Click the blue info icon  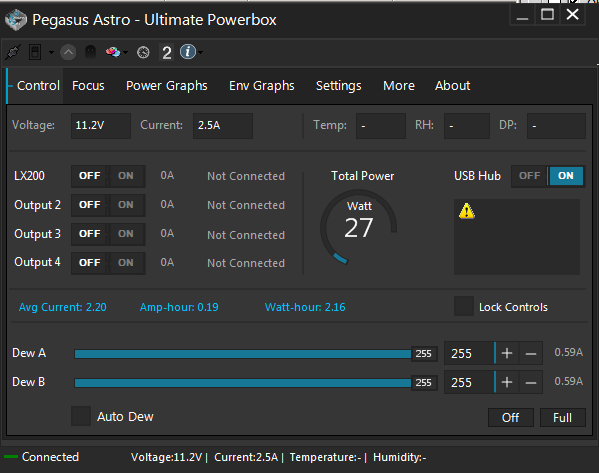point(188,52)
